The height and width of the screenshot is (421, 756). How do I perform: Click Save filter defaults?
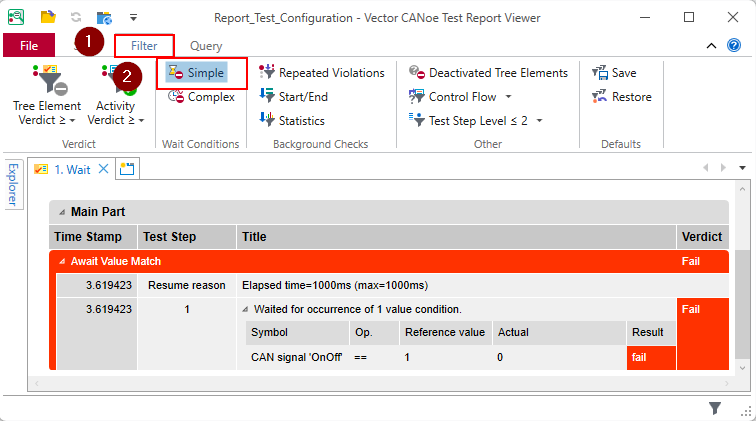coord(613,73)
